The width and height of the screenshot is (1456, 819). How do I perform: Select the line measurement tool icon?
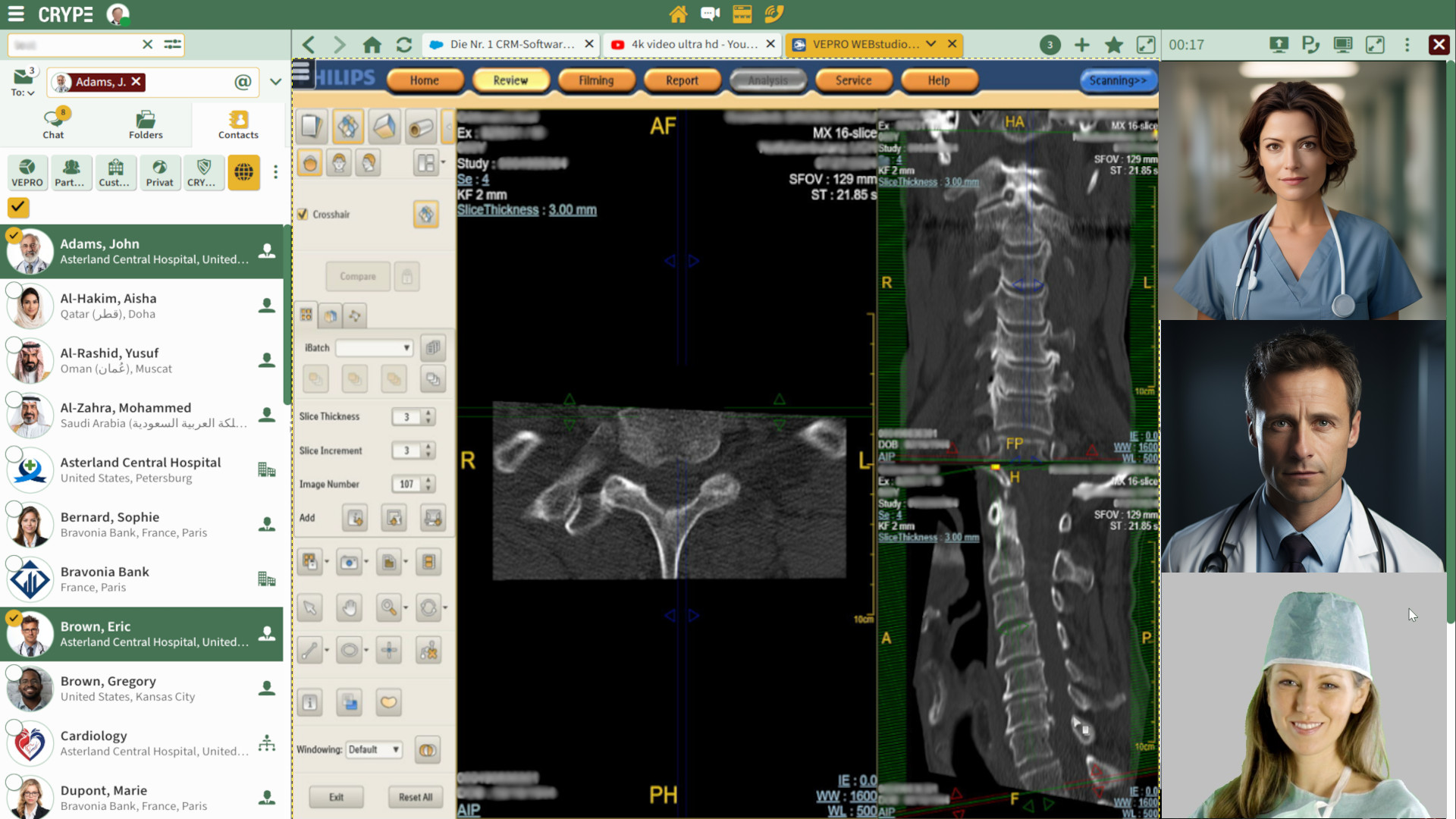[x=309, y=651]
